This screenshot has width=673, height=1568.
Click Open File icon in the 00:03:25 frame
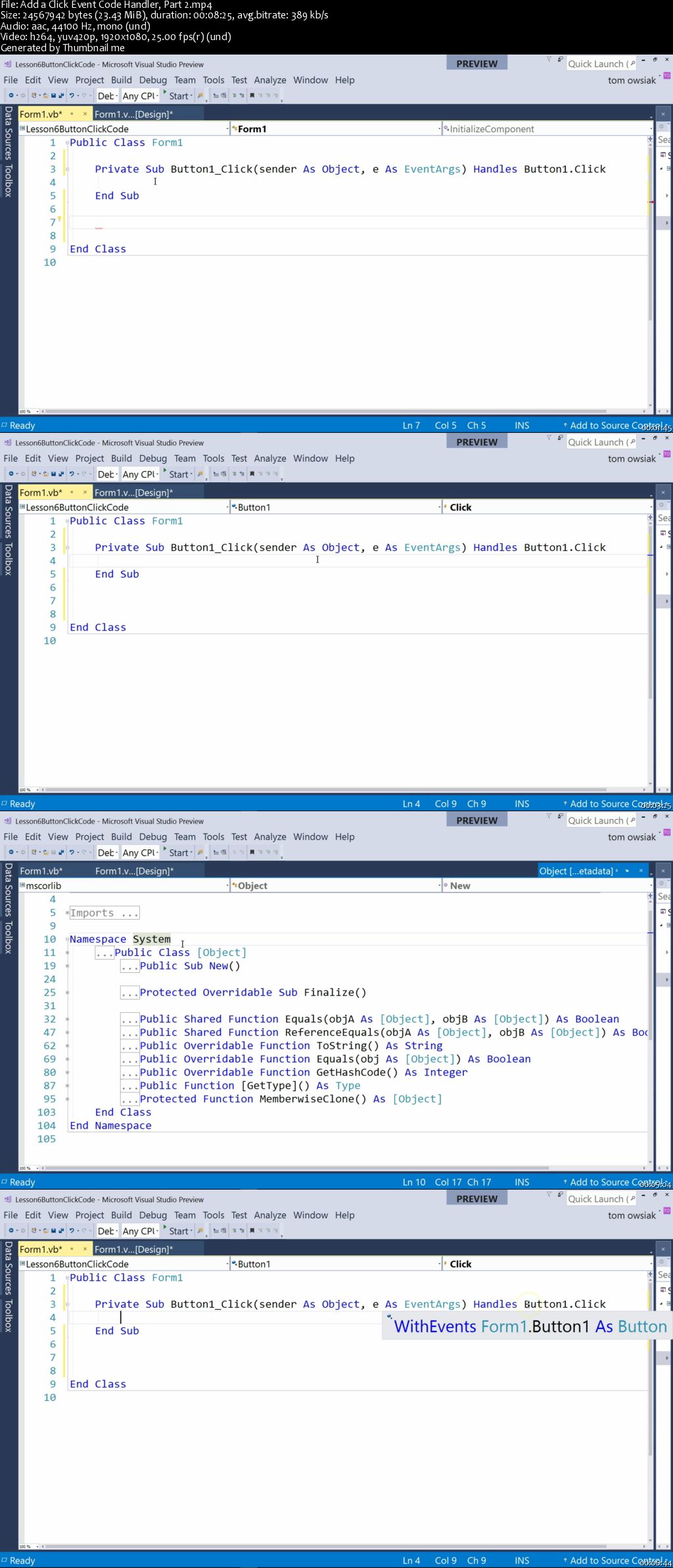tap(45, 474)
